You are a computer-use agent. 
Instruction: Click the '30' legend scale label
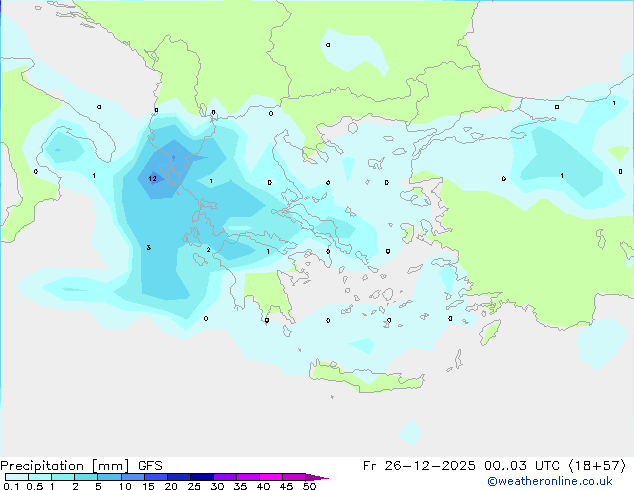pyautogui.click(x=217, y=486)
